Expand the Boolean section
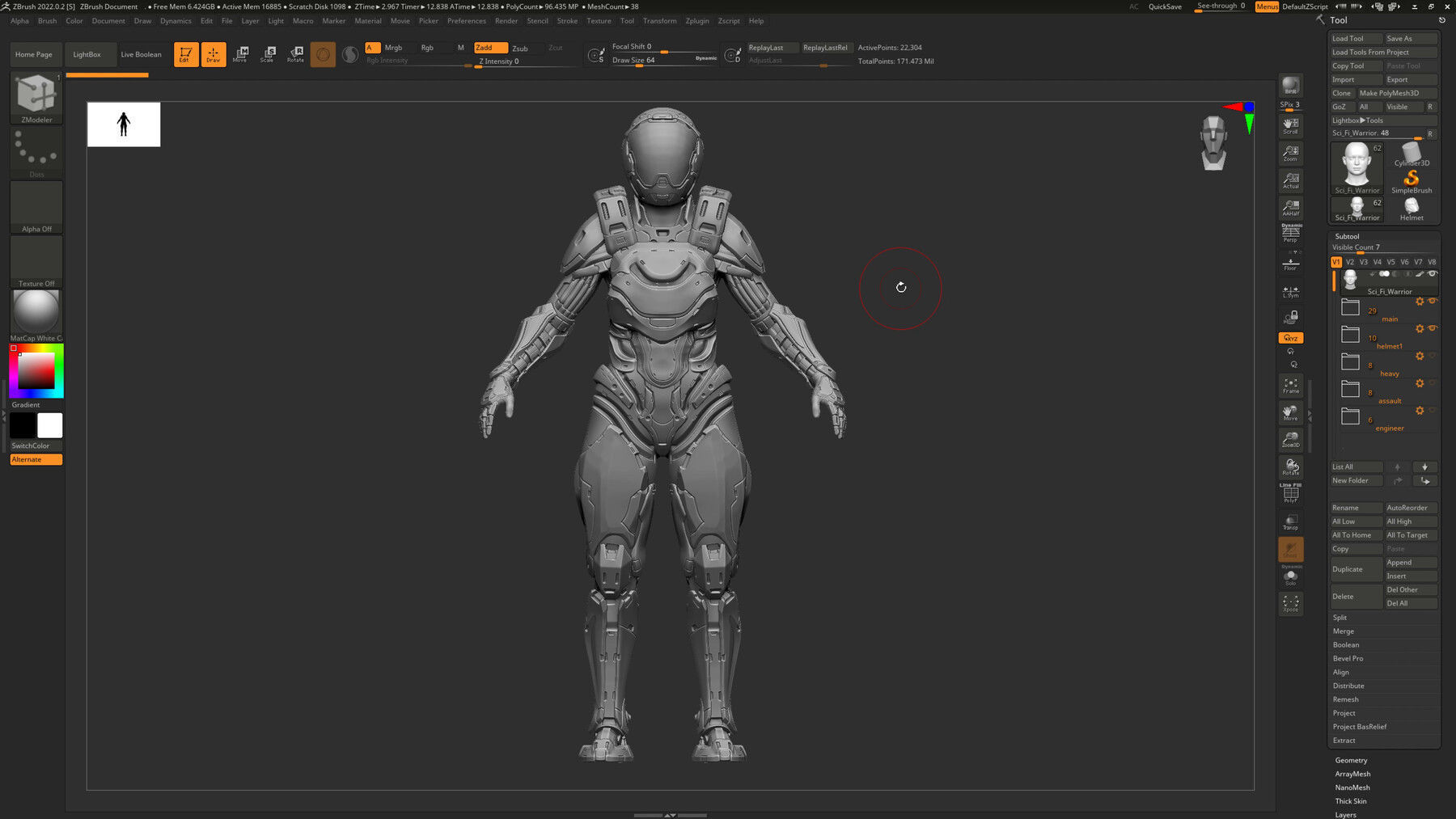Viewport: 1456px width, 819px height. 1346,645
